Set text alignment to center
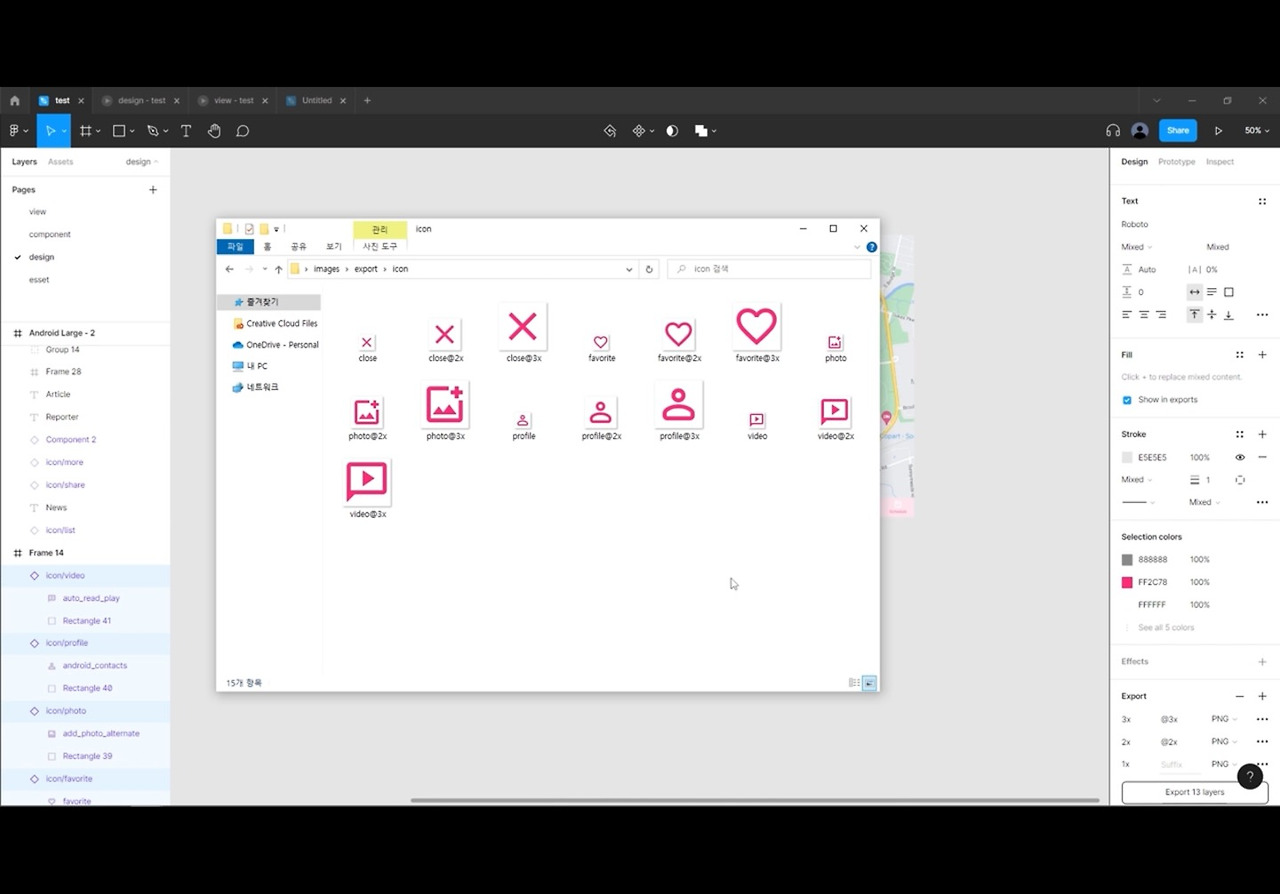Viewport: 1280px width, 894px height. (x=1144, y=315)
